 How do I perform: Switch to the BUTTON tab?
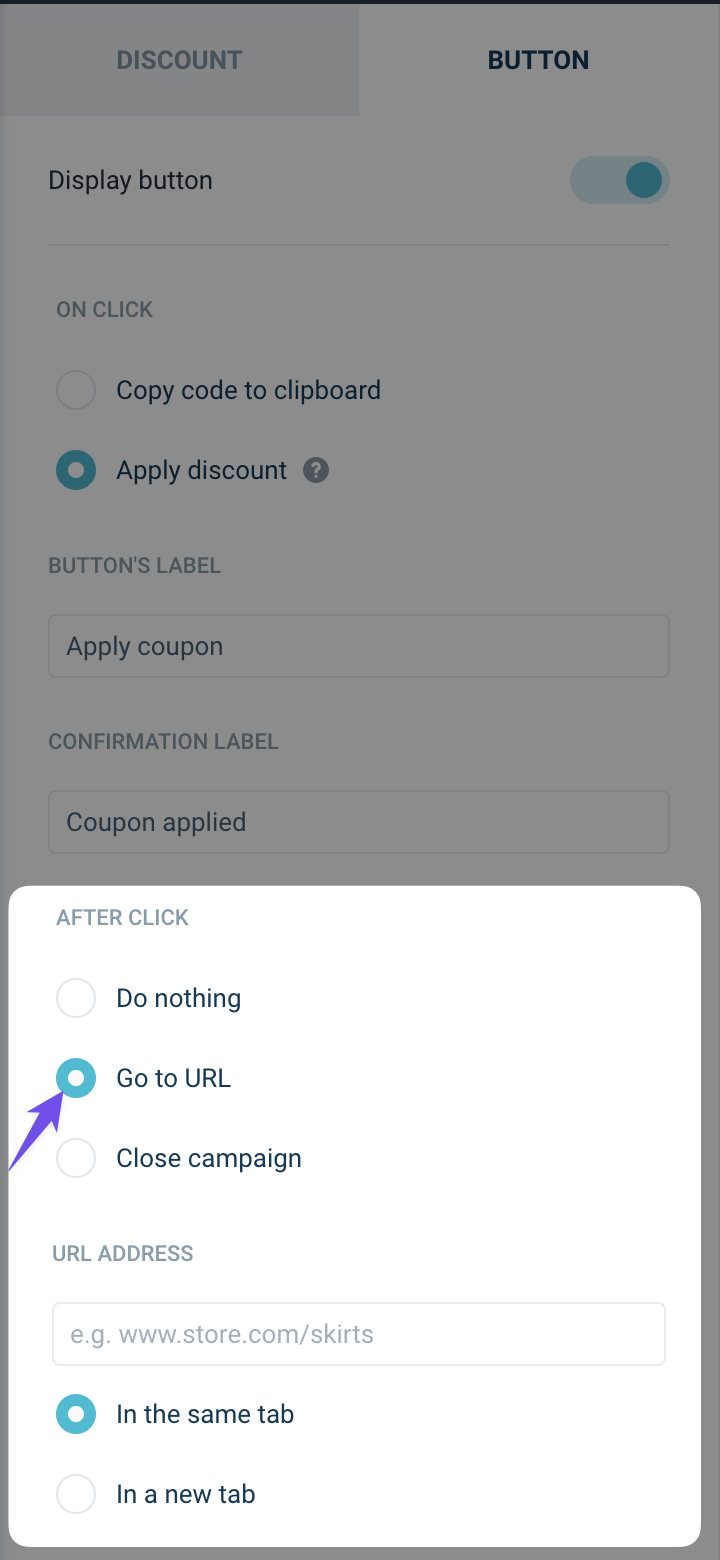(x=539, y=60)
